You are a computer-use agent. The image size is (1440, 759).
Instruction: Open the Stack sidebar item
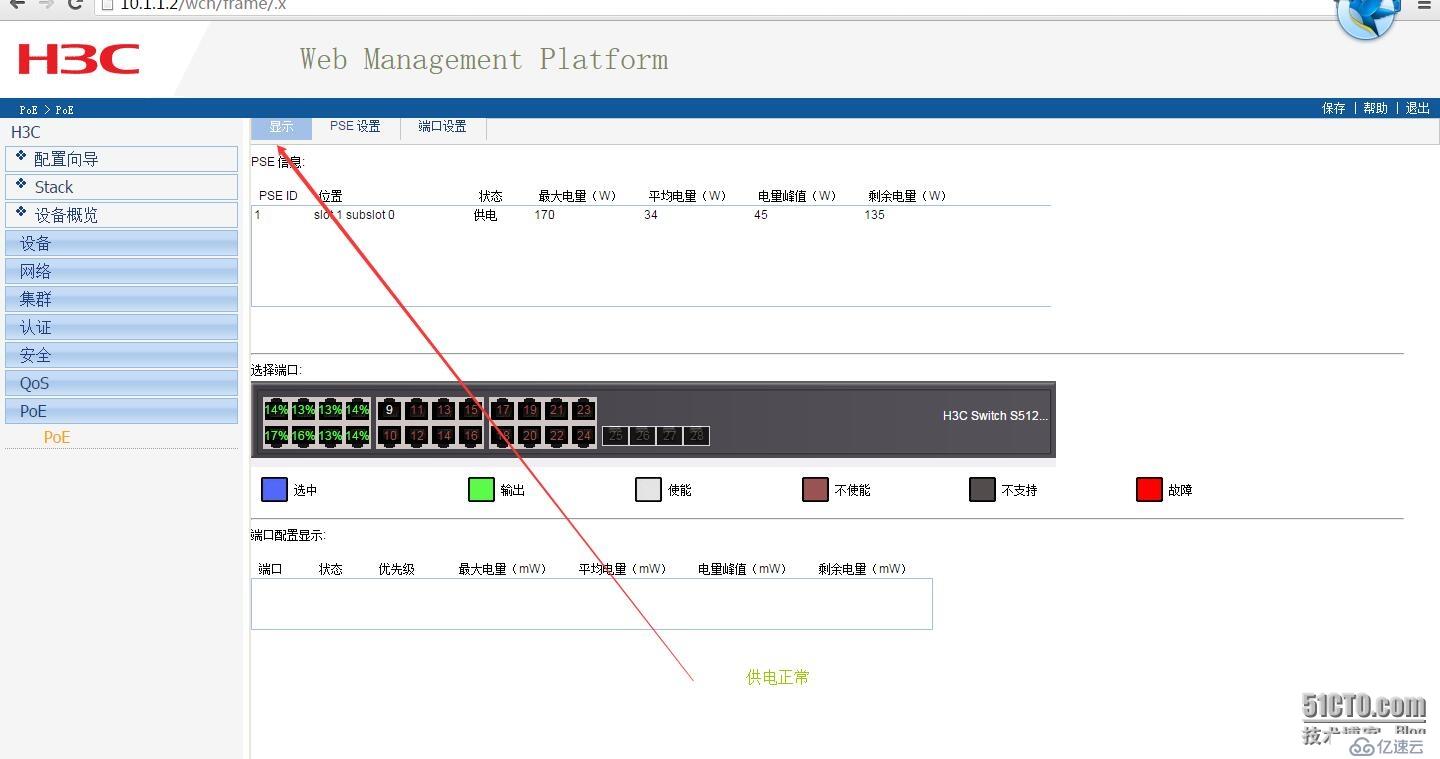122,187
